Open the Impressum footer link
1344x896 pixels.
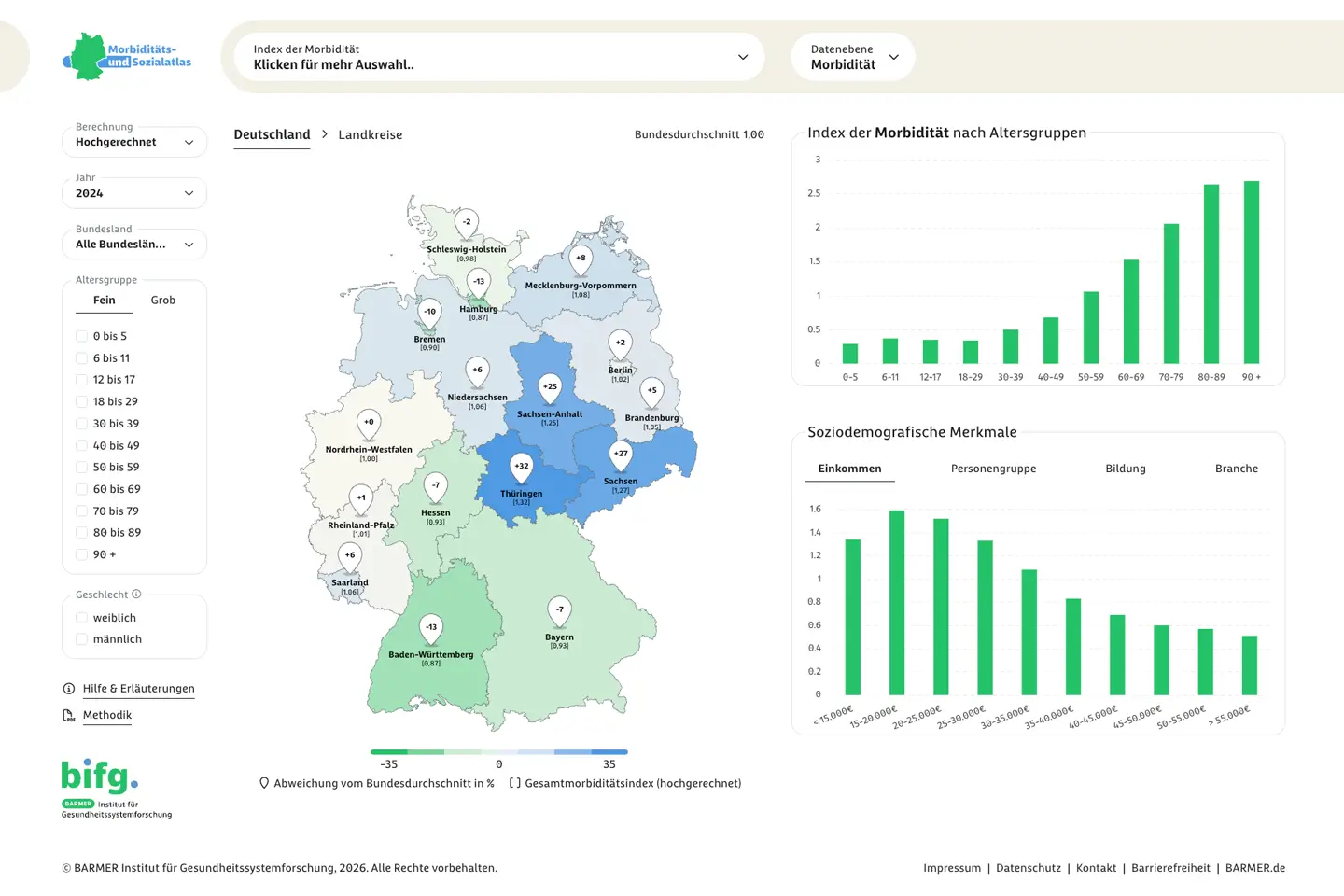click(x=952, y=868)
